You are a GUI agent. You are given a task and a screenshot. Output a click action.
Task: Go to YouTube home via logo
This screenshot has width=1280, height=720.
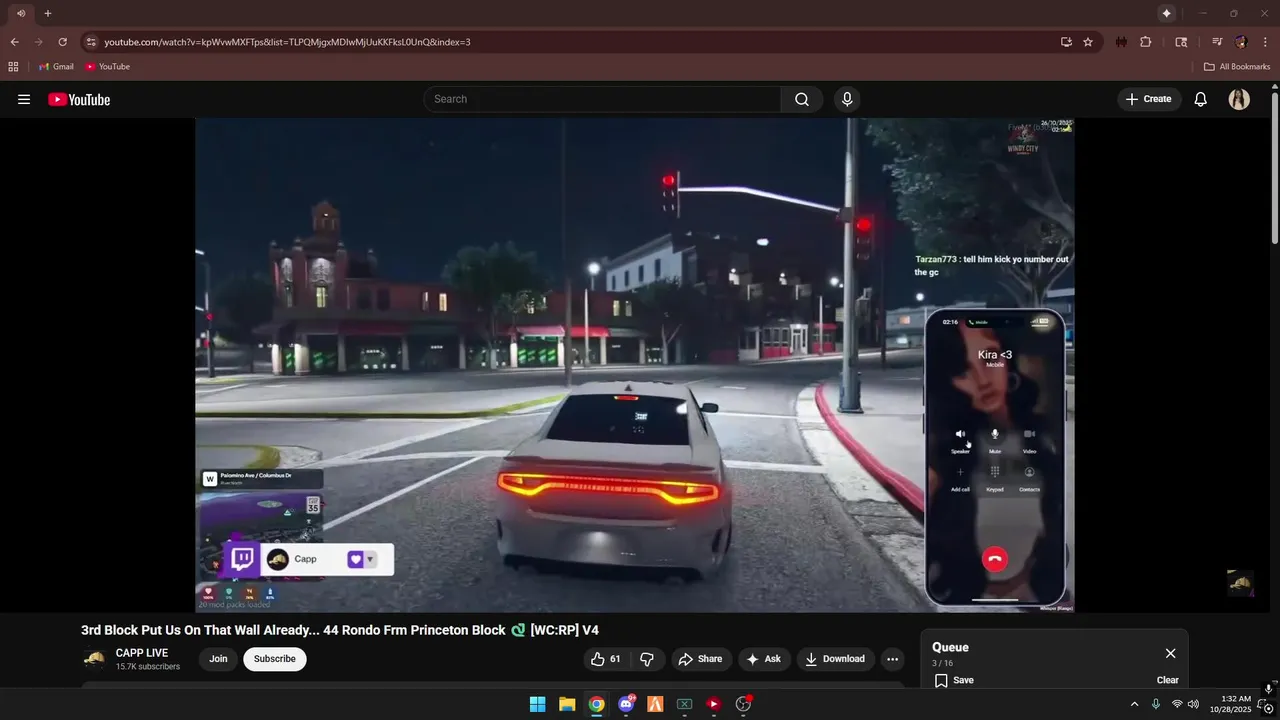(x=79, y=99)
